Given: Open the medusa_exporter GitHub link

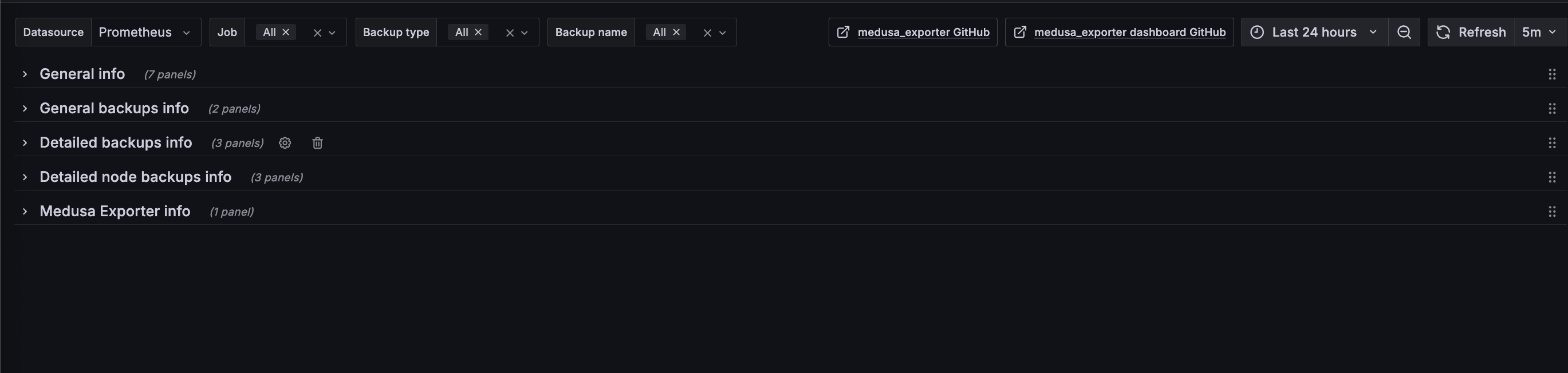Looking at the screenshot, I should [x=923, y=31].
